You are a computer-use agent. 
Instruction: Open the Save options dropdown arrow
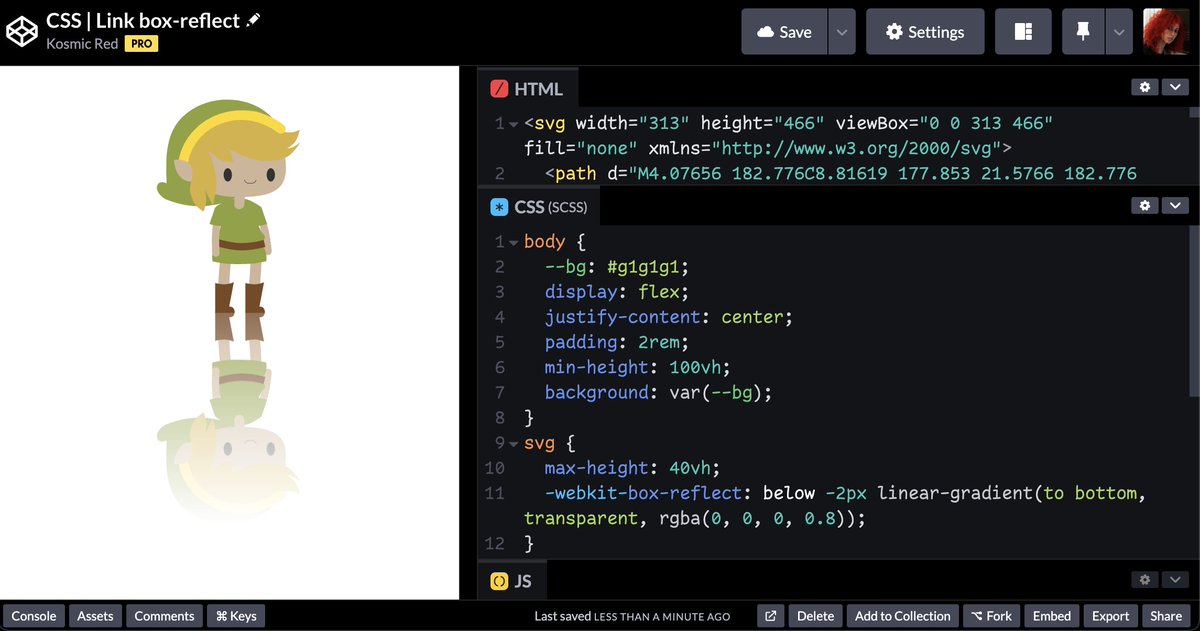842,32
